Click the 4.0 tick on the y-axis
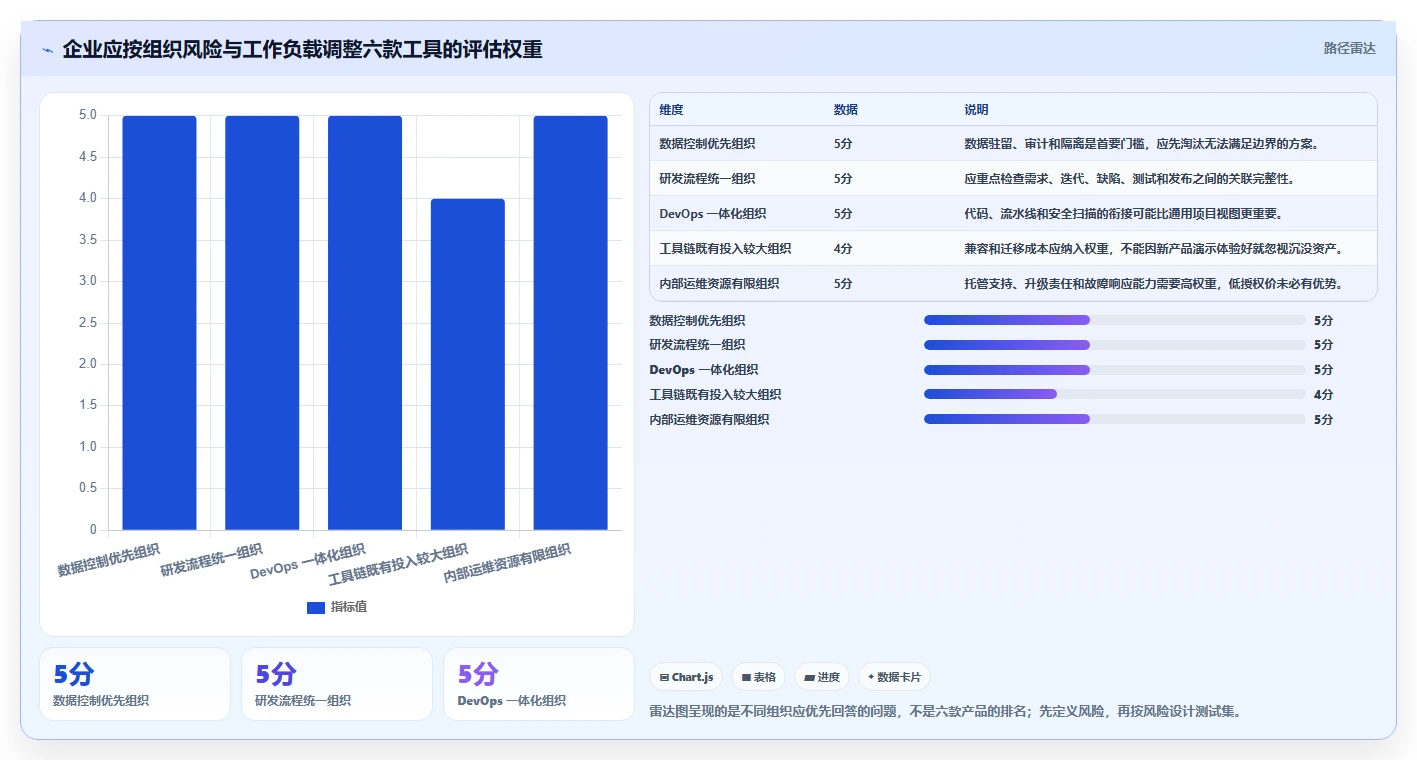1417x760 pixels. point(88,198)
